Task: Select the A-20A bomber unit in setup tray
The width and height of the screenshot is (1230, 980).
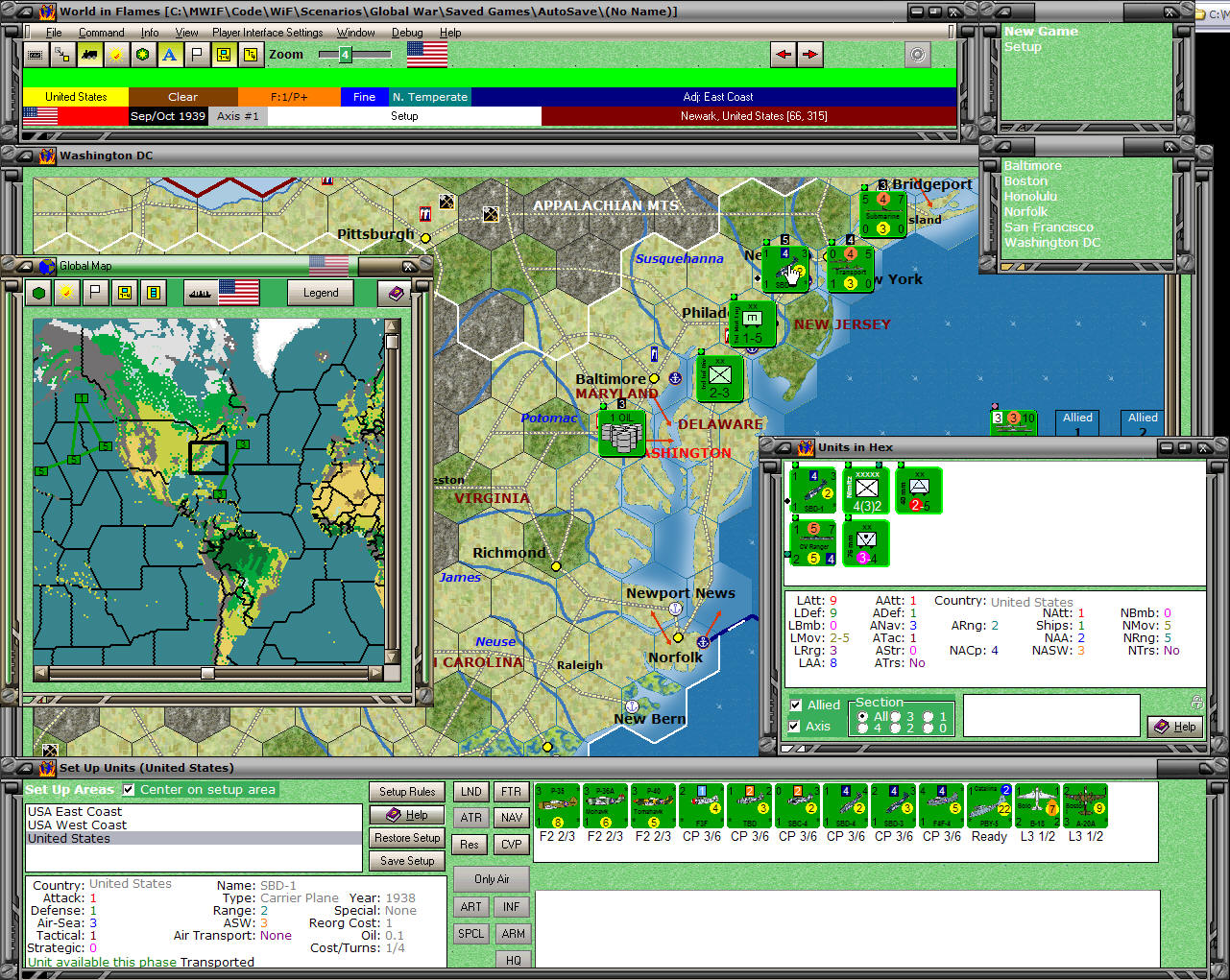Action: click(1085, 806)
